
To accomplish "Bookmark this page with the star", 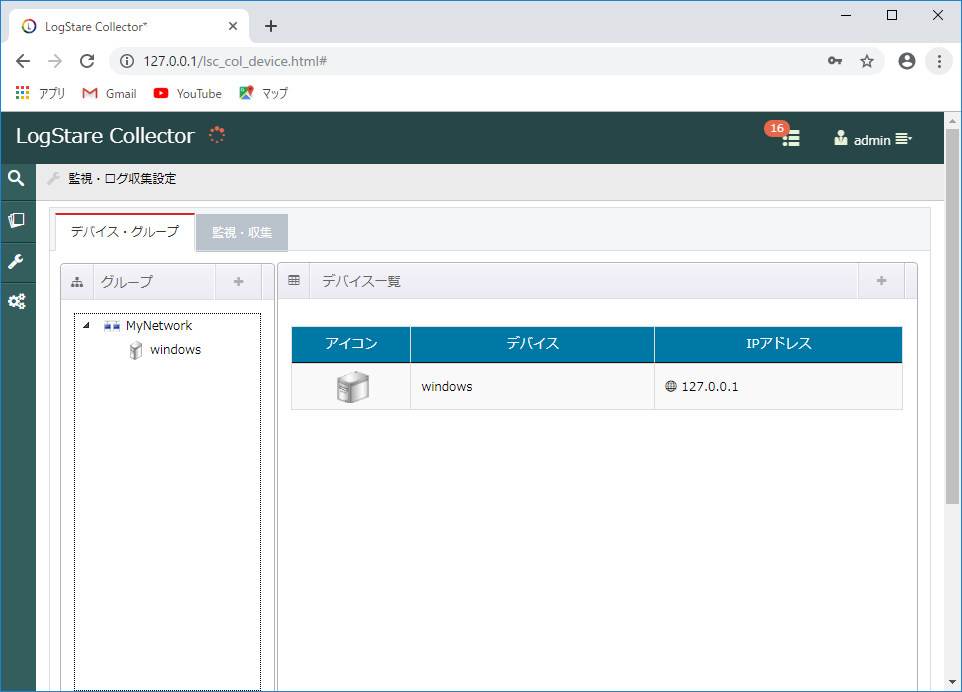I will [867, 61].
